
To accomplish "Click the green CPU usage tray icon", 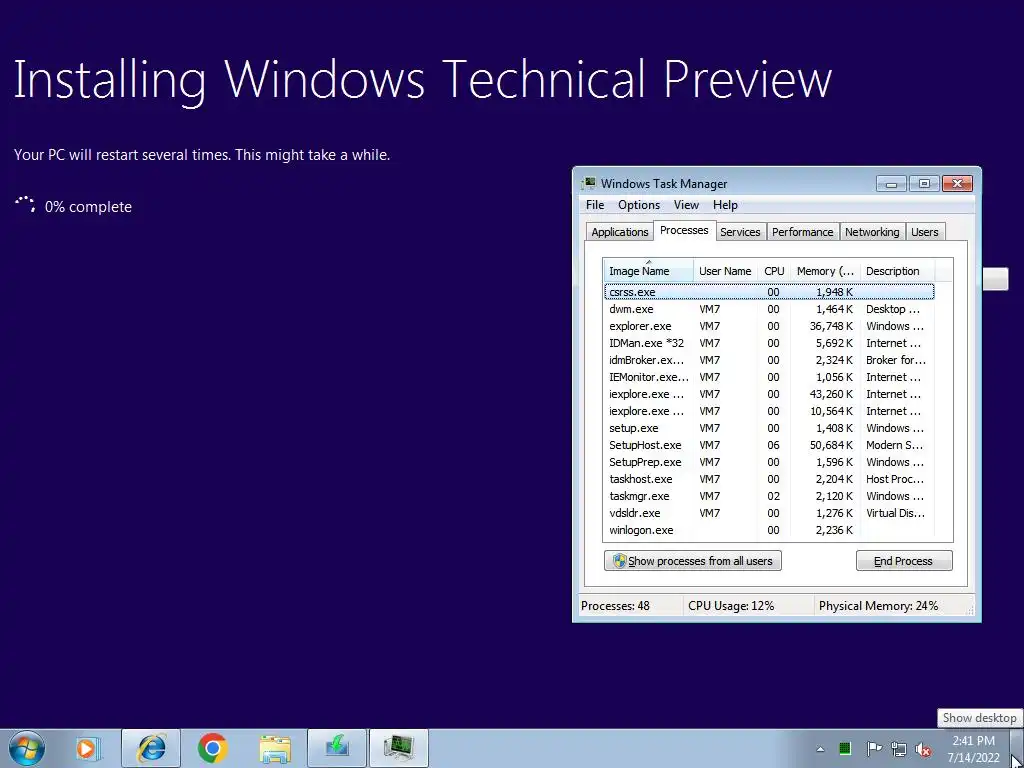I will point(845,748).
